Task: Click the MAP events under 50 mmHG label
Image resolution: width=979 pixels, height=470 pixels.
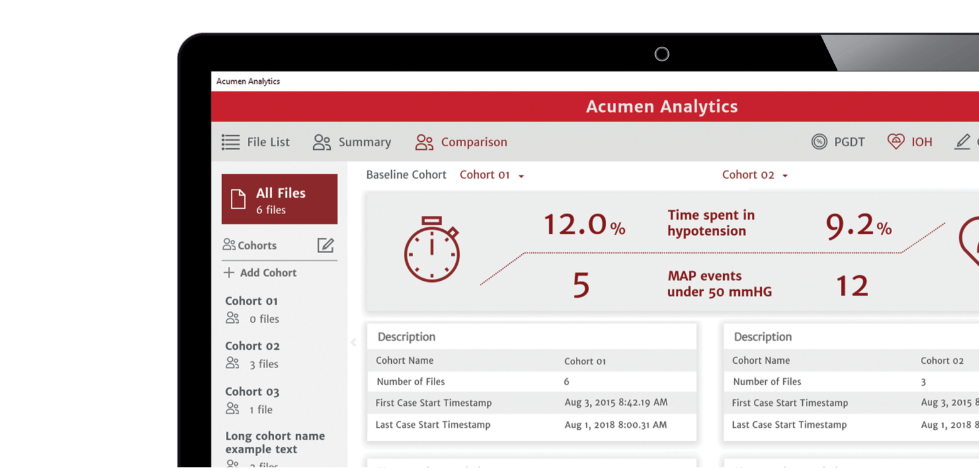Action: tap(719, 284)
